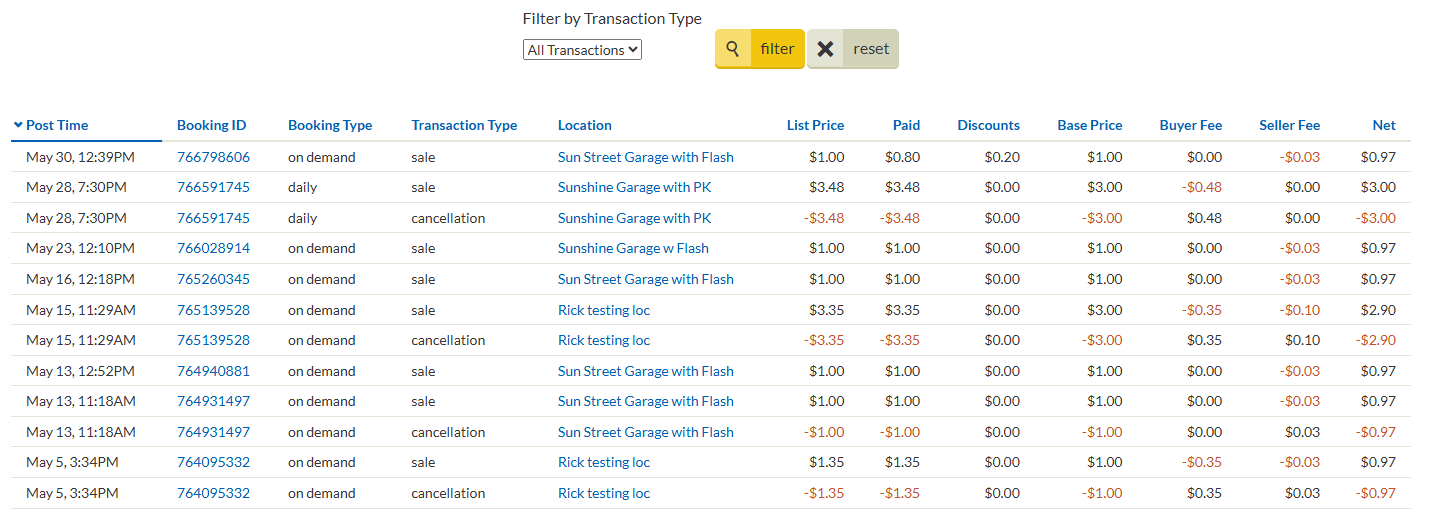Sort by Booking Type column header

tap(330, 125)
